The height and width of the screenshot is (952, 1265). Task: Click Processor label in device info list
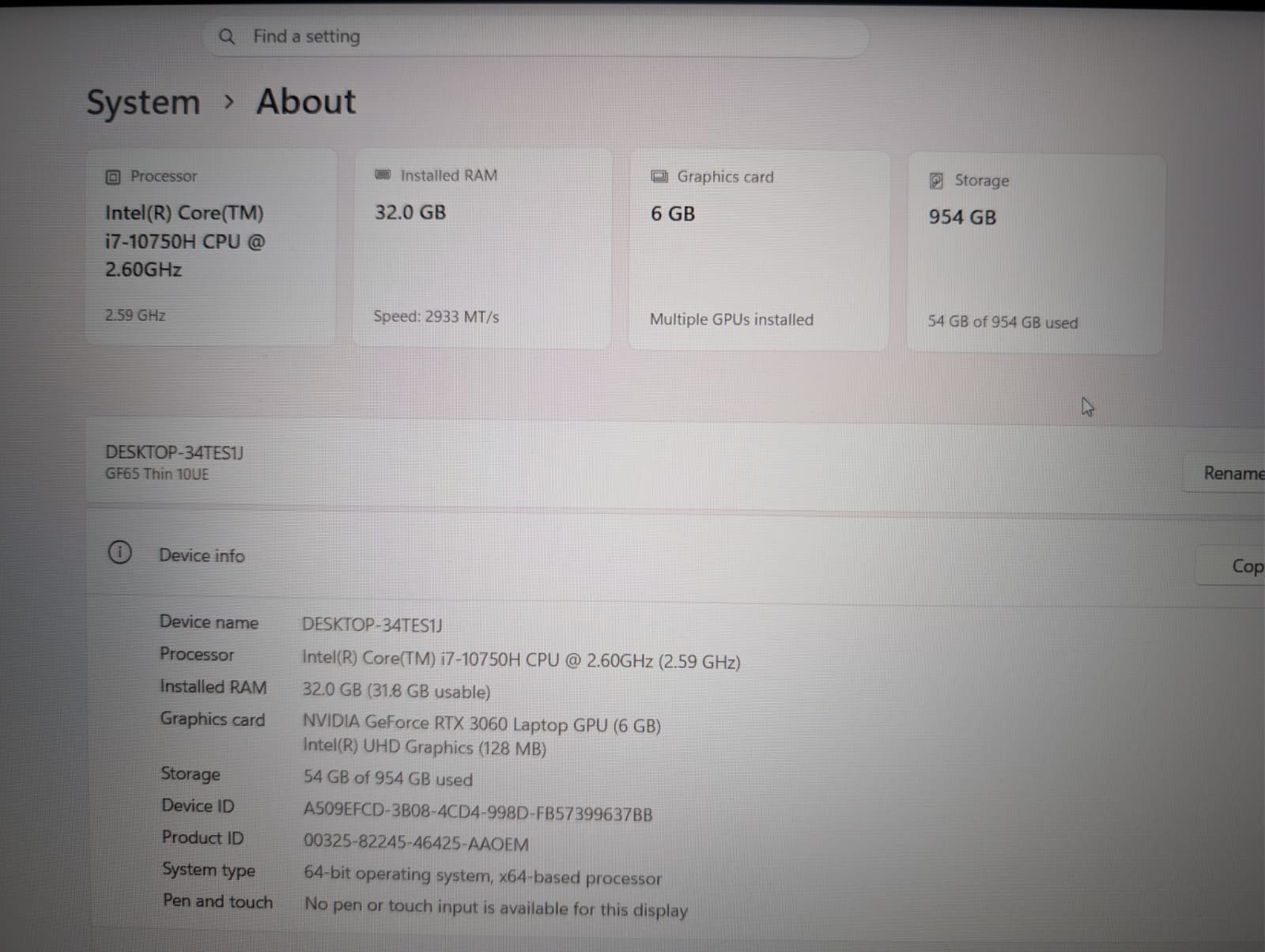click(197, 654)
